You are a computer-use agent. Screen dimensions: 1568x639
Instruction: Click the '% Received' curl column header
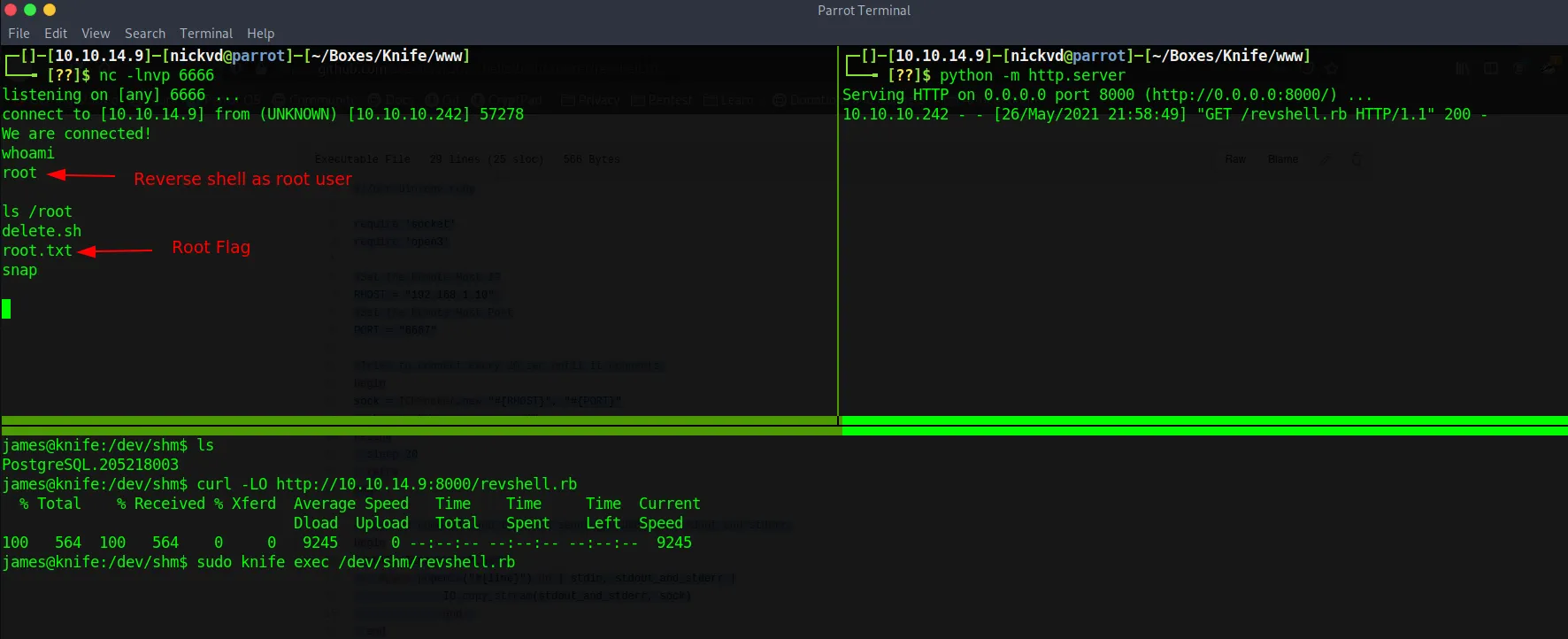(x=161, y=504)
